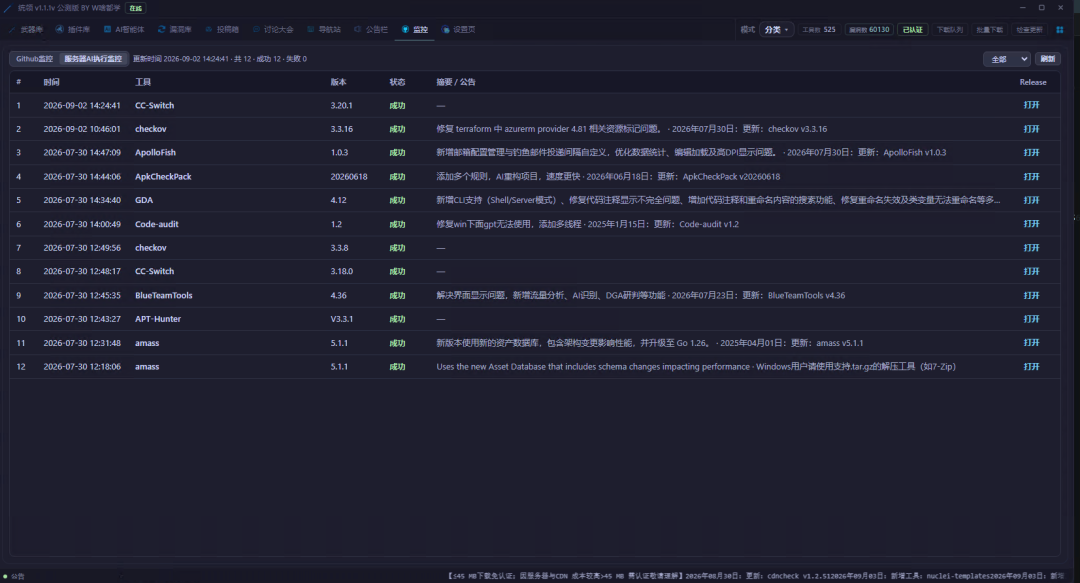The height and width of the screenshot is (583, 1080).
Task: Open release link for BlueTeamTools row
Action: pyautogui.click(x=1031, y=295)
